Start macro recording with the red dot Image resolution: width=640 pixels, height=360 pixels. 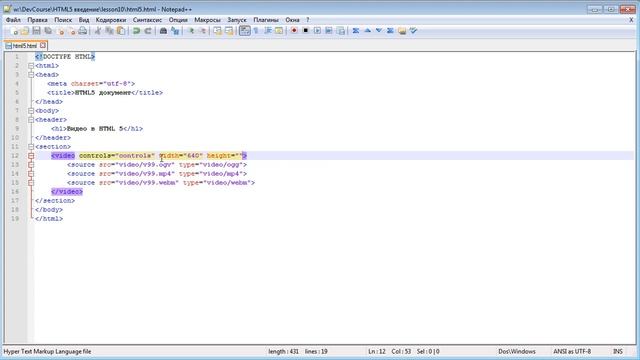click(x=294, y=31)
